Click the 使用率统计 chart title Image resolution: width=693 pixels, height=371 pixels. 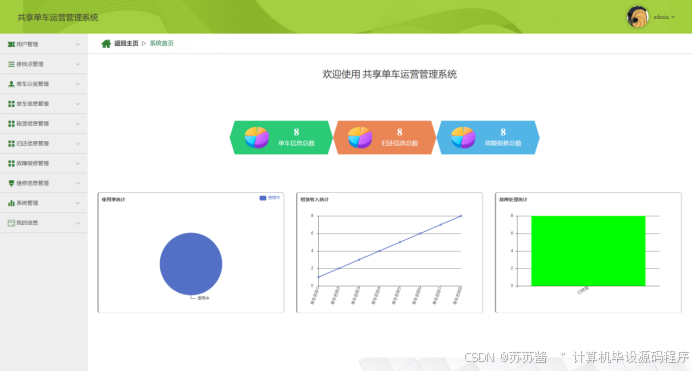(x=114, y=199)
